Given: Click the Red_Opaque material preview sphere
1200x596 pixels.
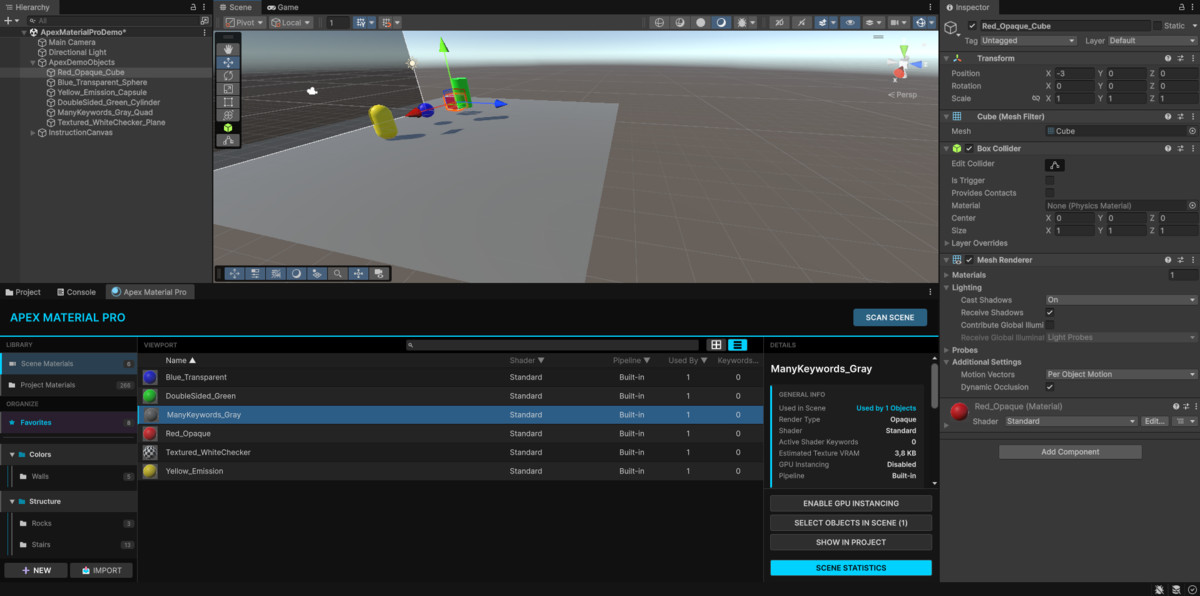Looking at the screenshot, I should [959, 412].
